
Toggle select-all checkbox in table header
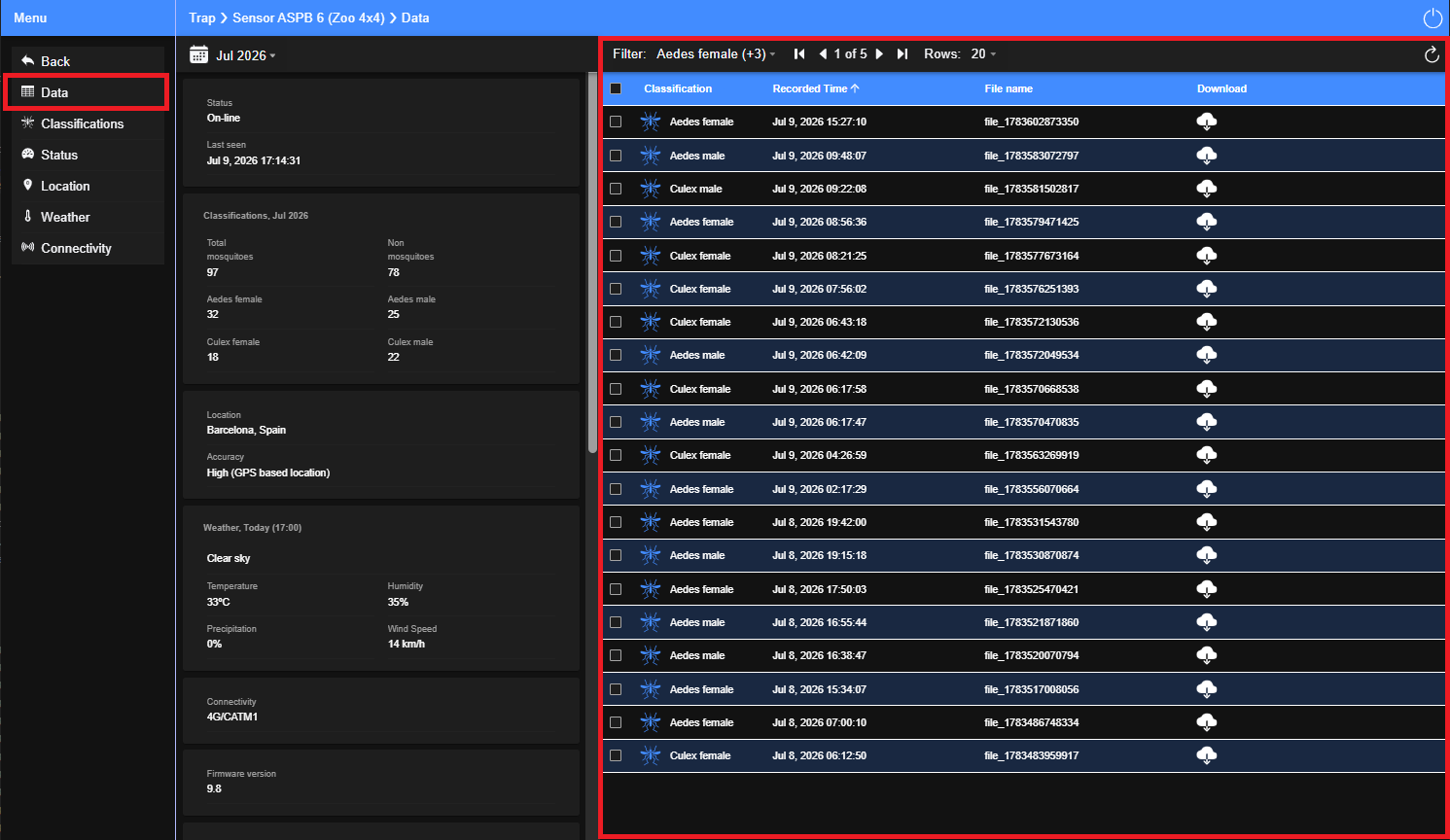coord(616,88)
